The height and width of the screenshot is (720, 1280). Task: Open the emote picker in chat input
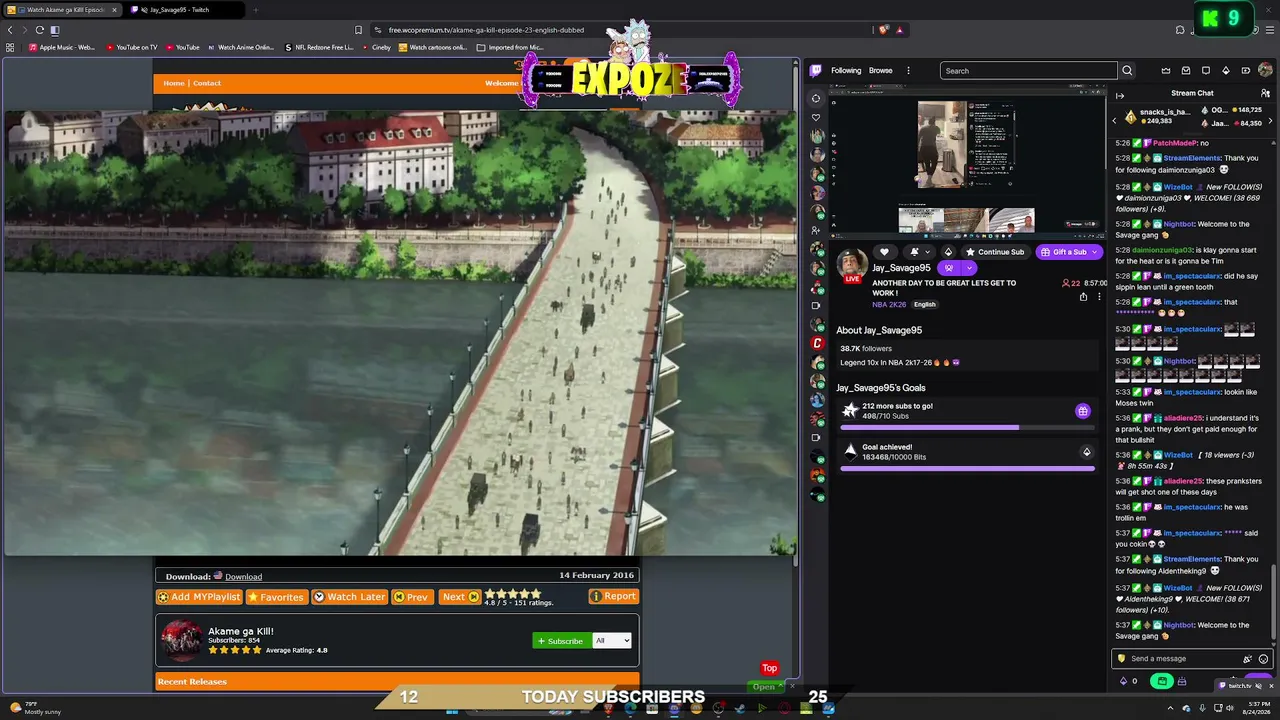coord(1264,659)
